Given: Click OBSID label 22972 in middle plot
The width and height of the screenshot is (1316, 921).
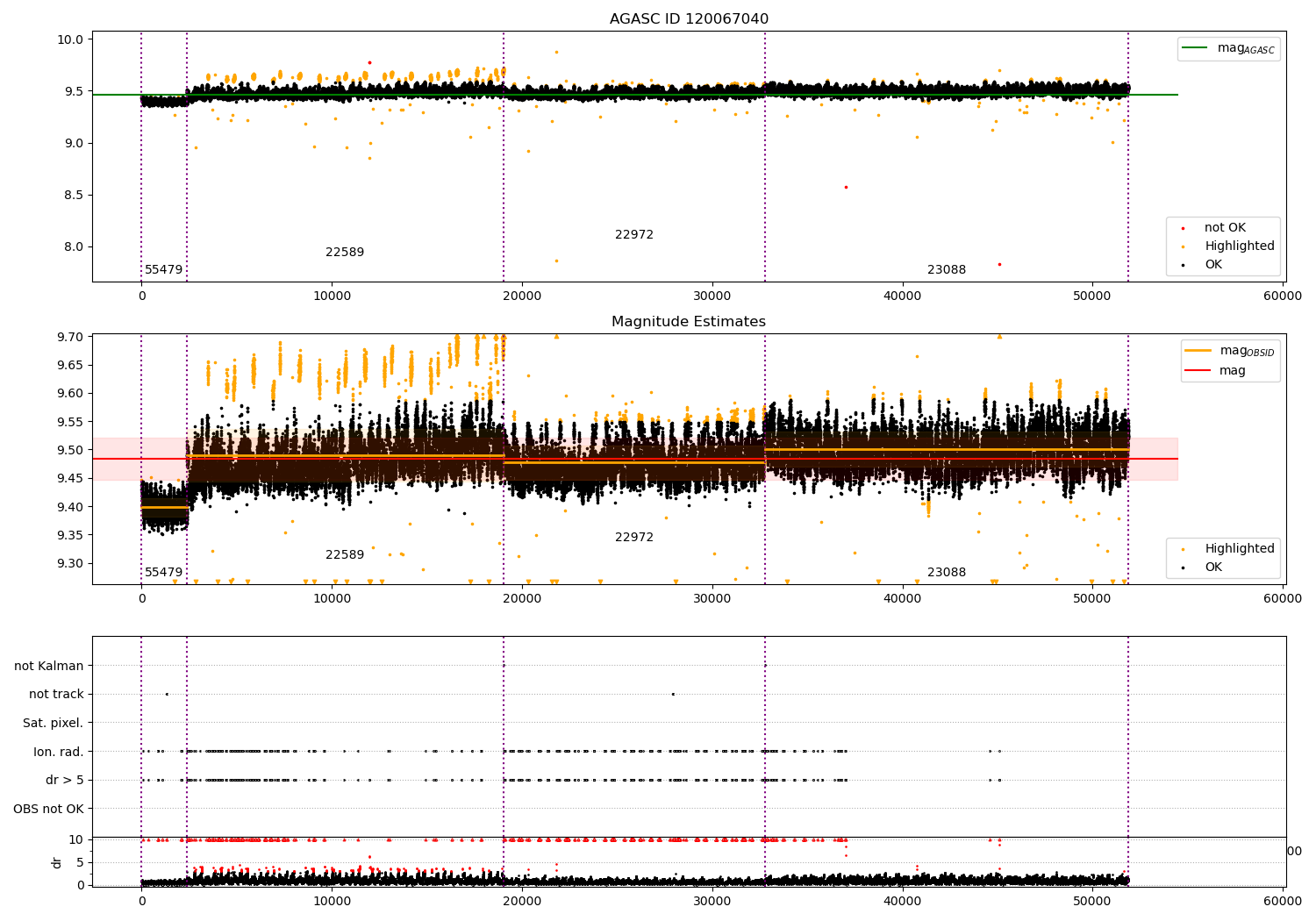Looking at the screenshot, I should tap(634, 538).
